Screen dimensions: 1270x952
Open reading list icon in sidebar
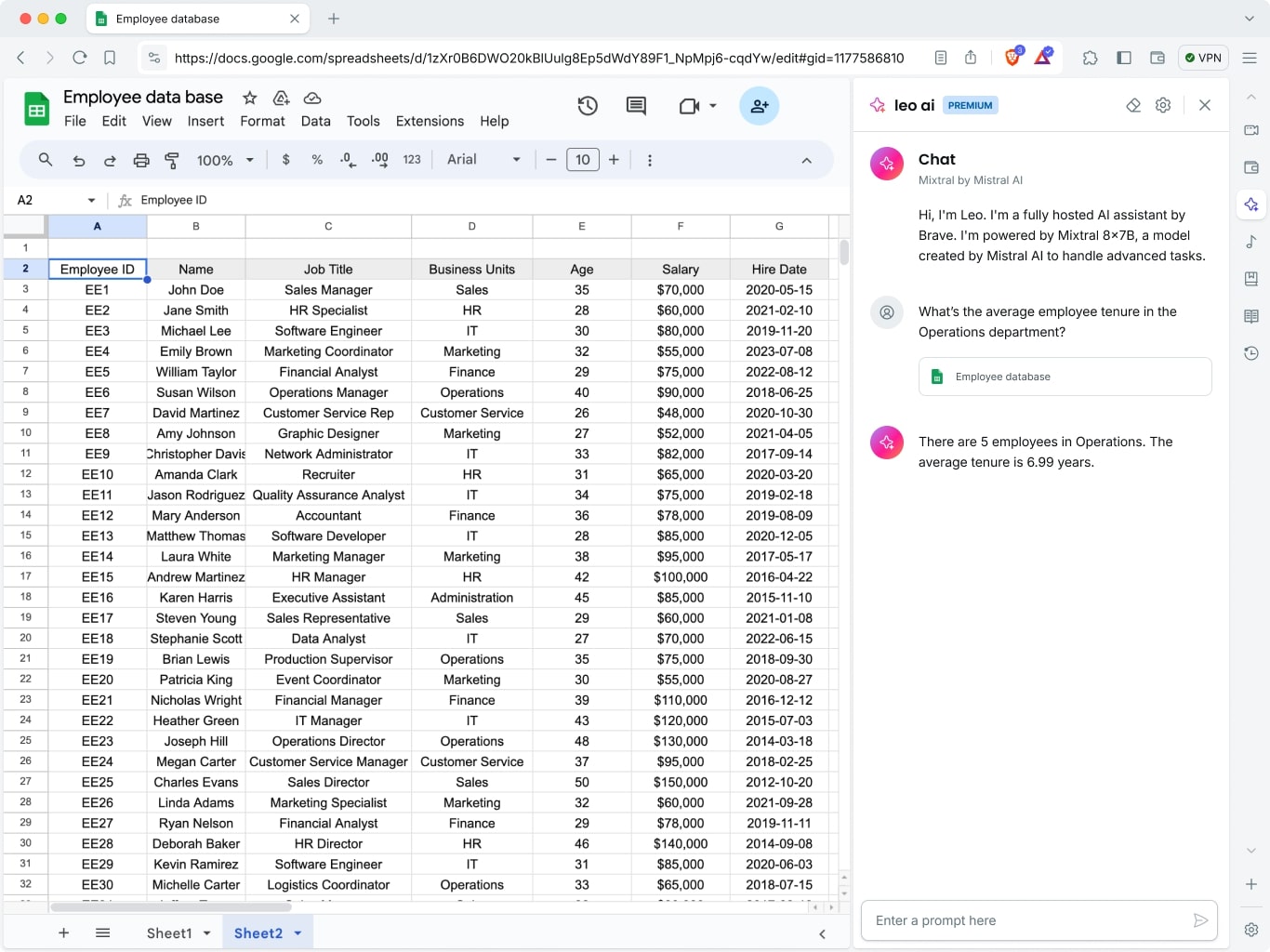tap(1251, 316)
